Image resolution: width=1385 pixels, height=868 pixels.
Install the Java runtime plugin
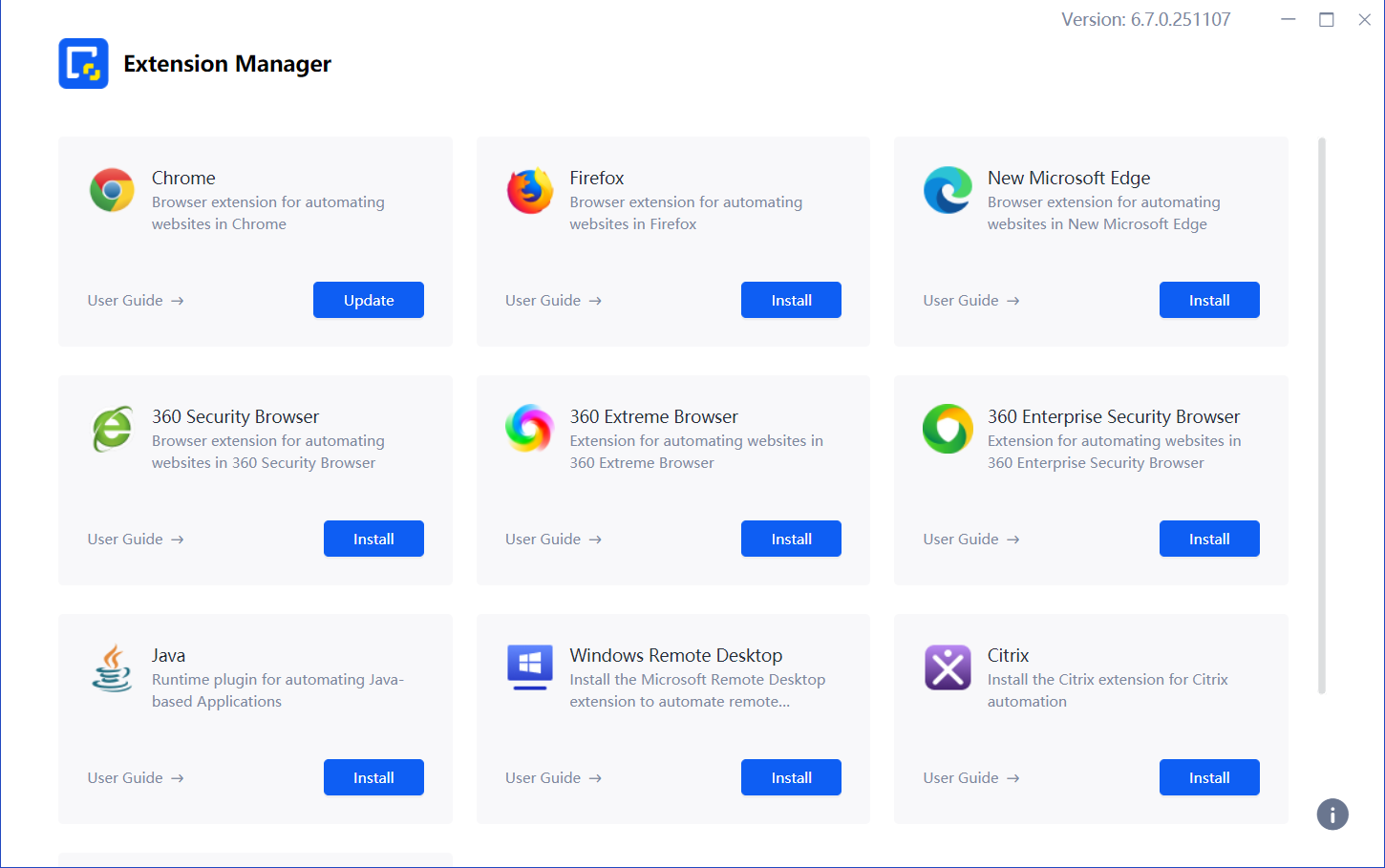click(373, 777)
